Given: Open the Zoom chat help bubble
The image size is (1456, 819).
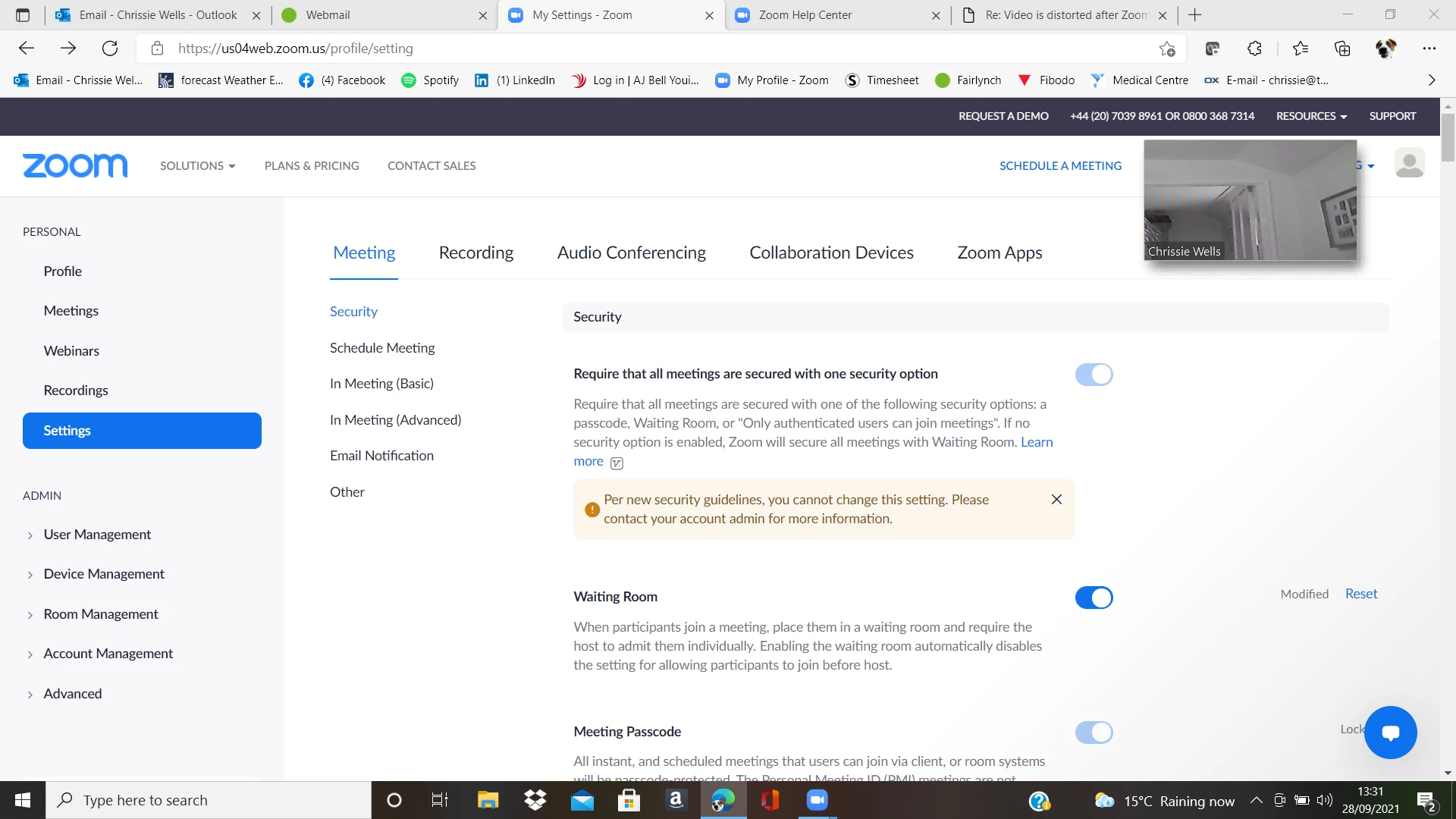Looking at the screenshot, I should [1390, 733].
